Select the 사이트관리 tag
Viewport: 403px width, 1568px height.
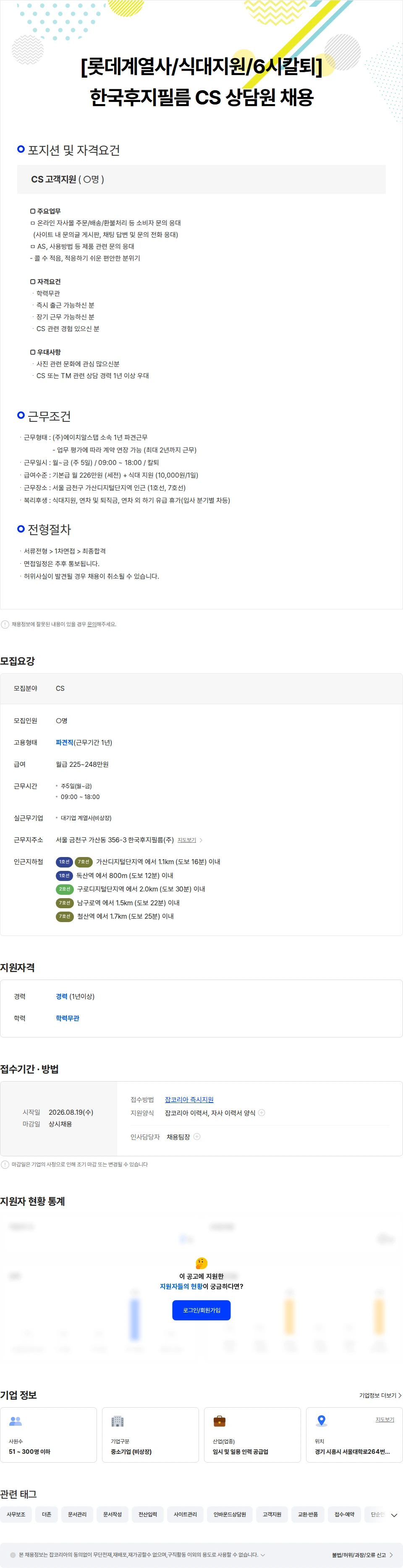pos(185,1514)
